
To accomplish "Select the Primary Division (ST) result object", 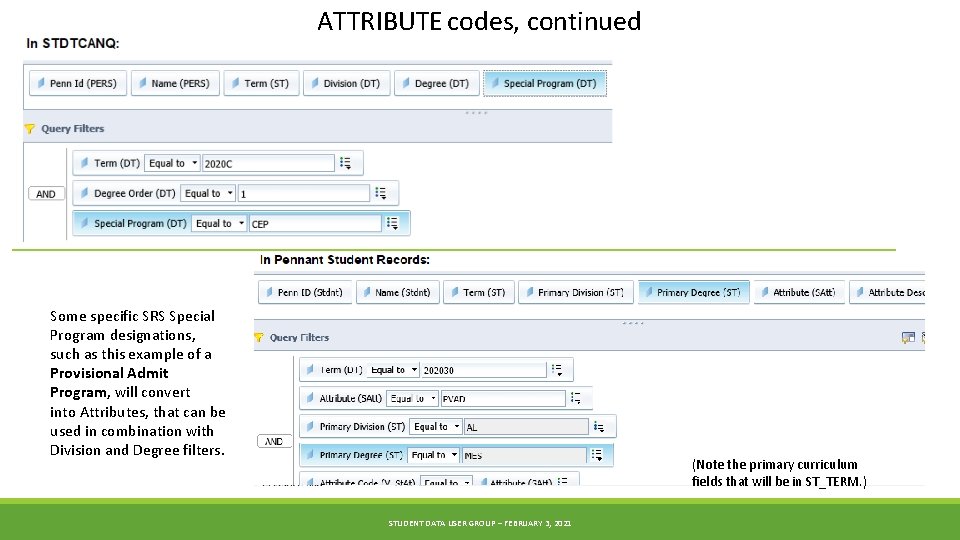I will click(x=576, y=293).
